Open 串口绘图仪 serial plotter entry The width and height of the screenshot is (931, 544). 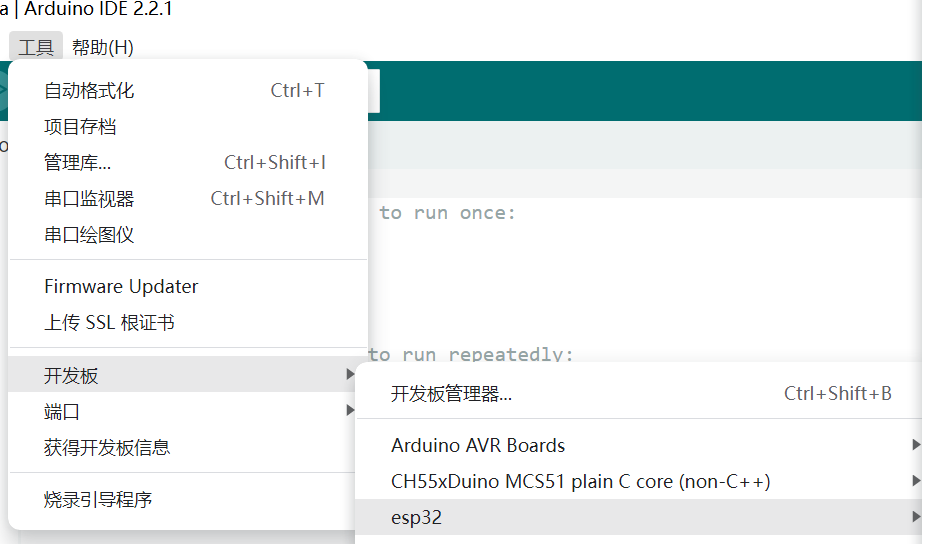click(188, 235)
